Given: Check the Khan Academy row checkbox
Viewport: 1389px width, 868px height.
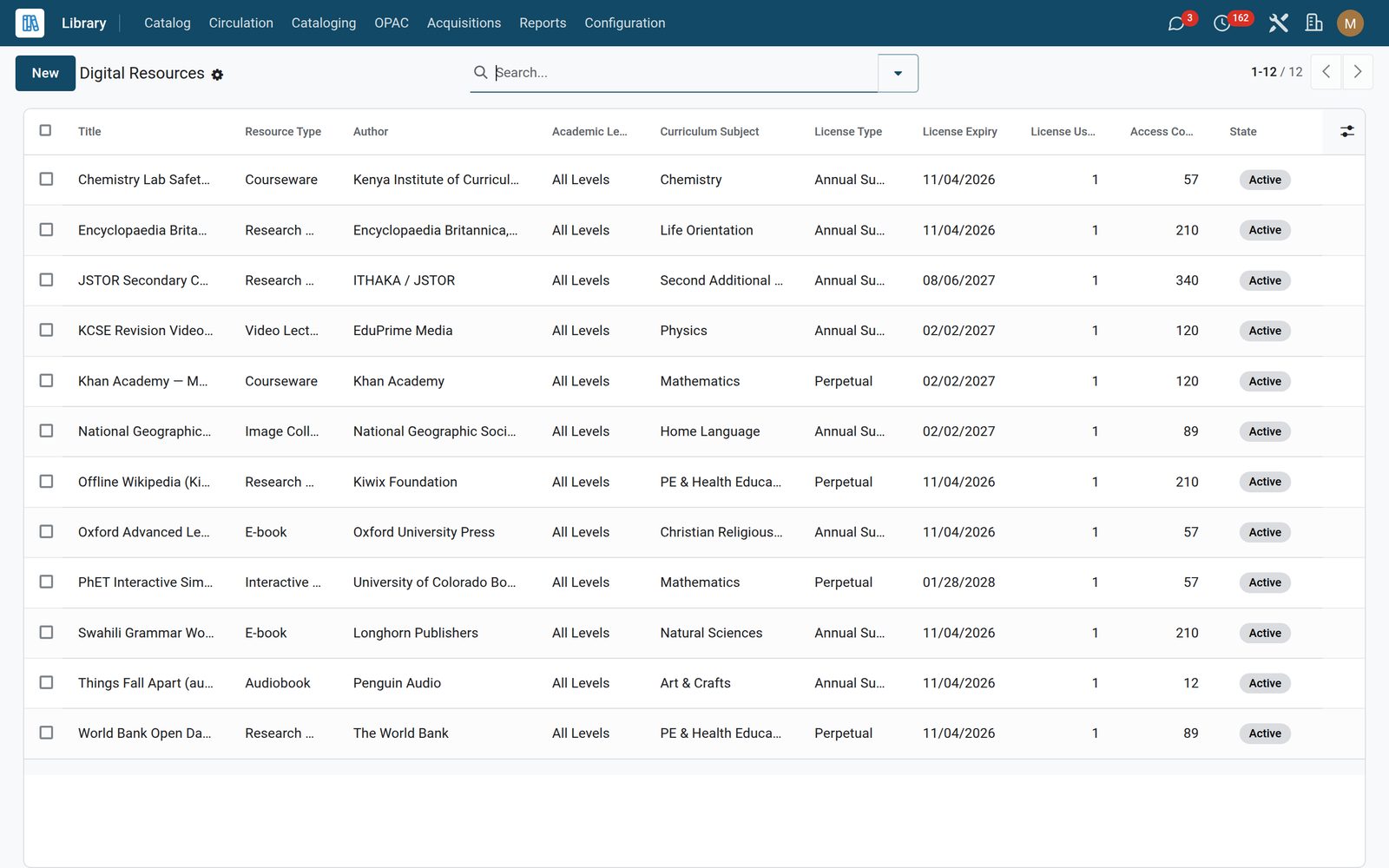Looking at the screenshot, I should (x=46, y=380).
